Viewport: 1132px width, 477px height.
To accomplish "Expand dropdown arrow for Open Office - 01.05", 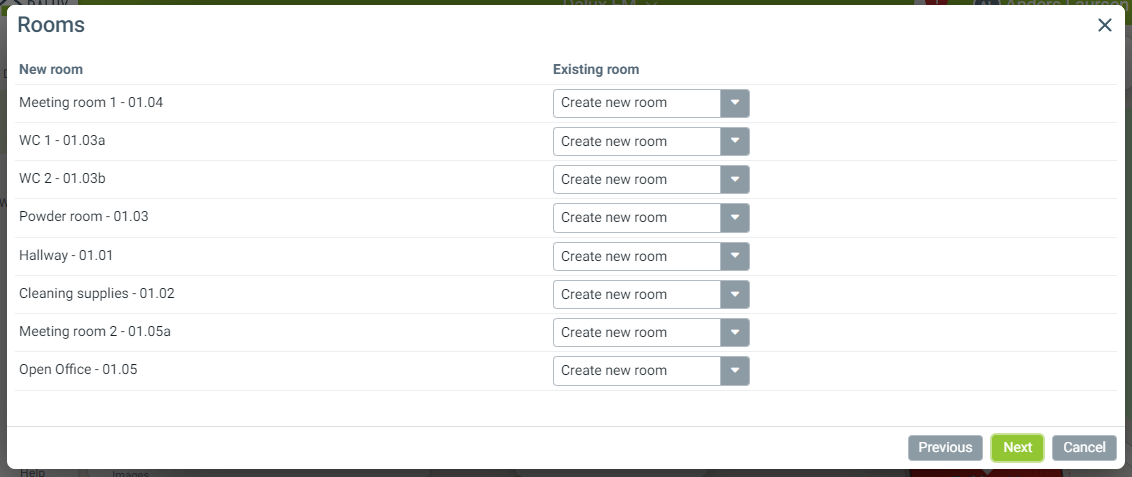I will pos(735,371).
